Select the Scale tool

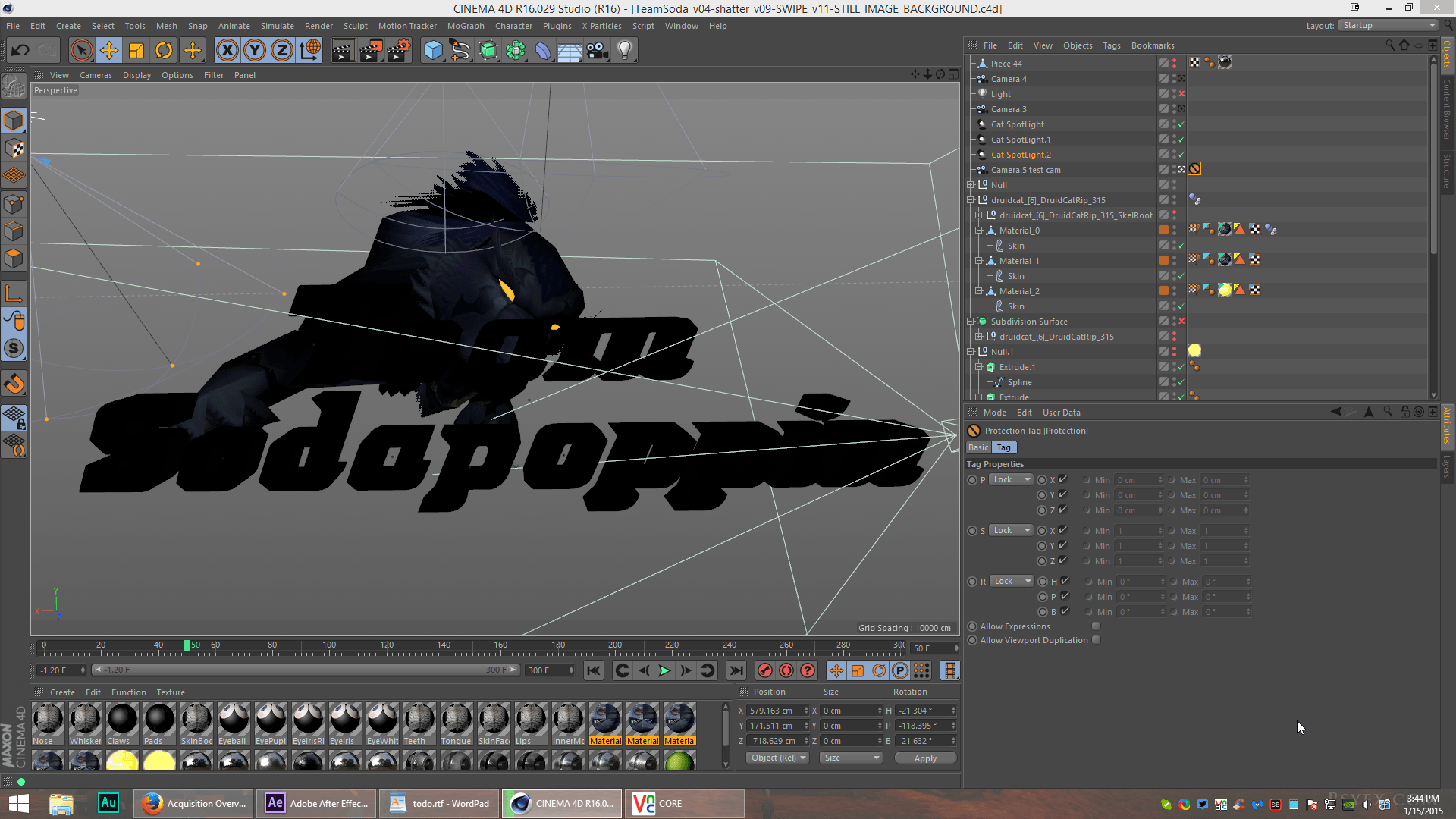tap(136, 51)
